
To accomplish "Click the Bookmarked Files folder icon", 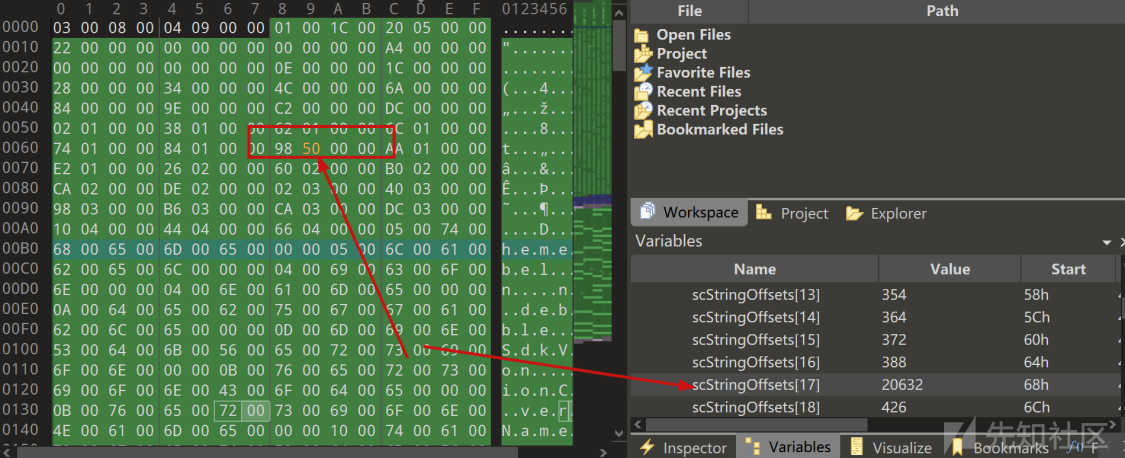I will 642,130.
